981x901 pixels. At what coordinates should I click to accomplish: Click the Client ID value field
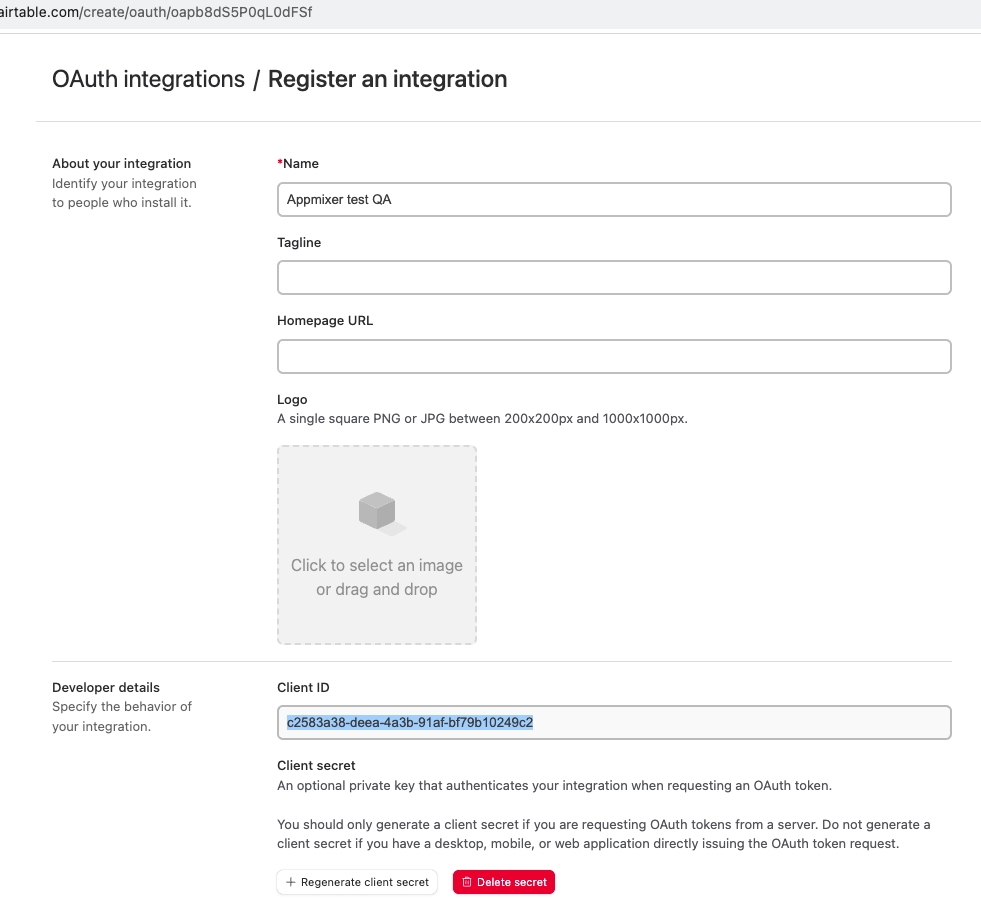613,722
